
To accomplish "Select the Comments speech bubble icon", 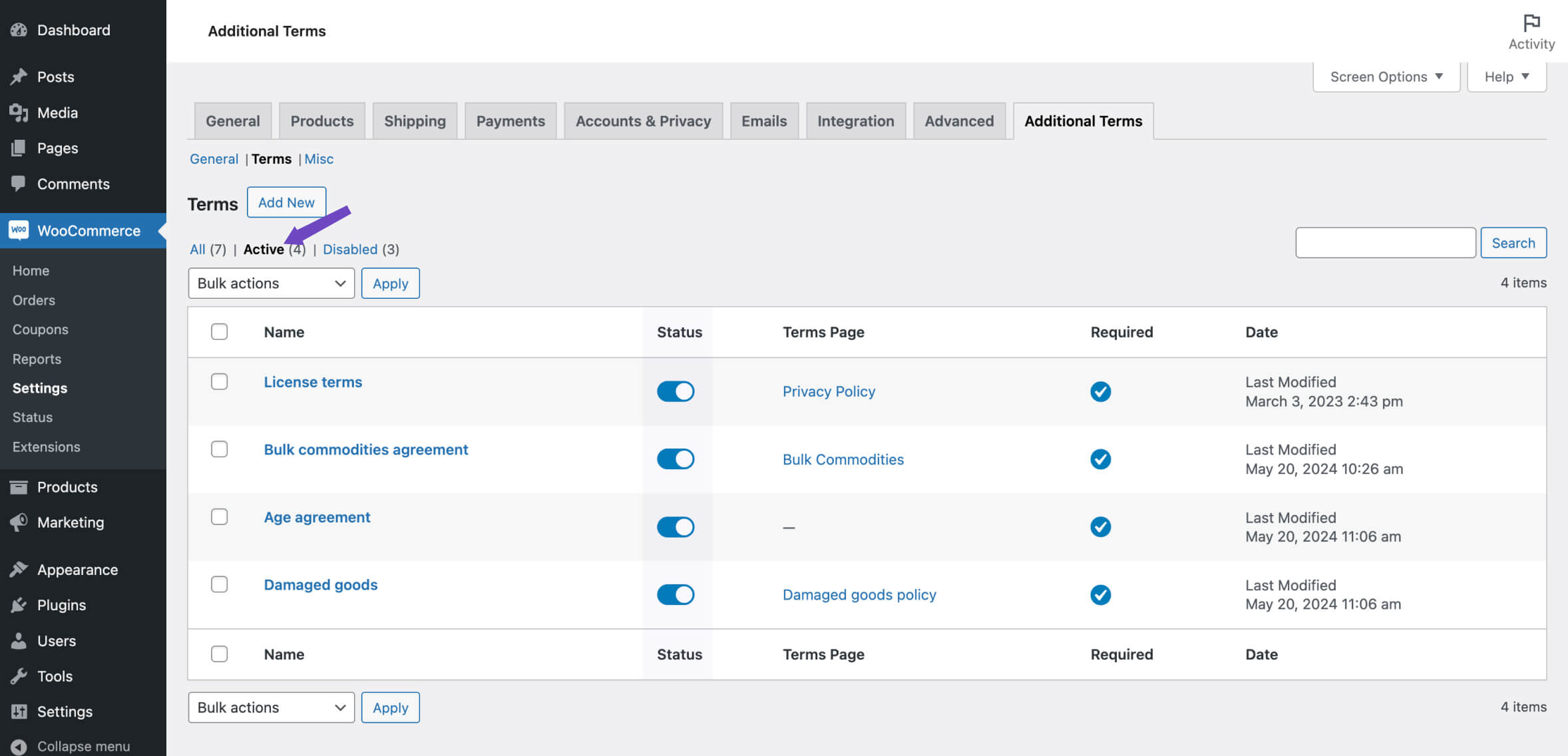I will coord(19,184).
